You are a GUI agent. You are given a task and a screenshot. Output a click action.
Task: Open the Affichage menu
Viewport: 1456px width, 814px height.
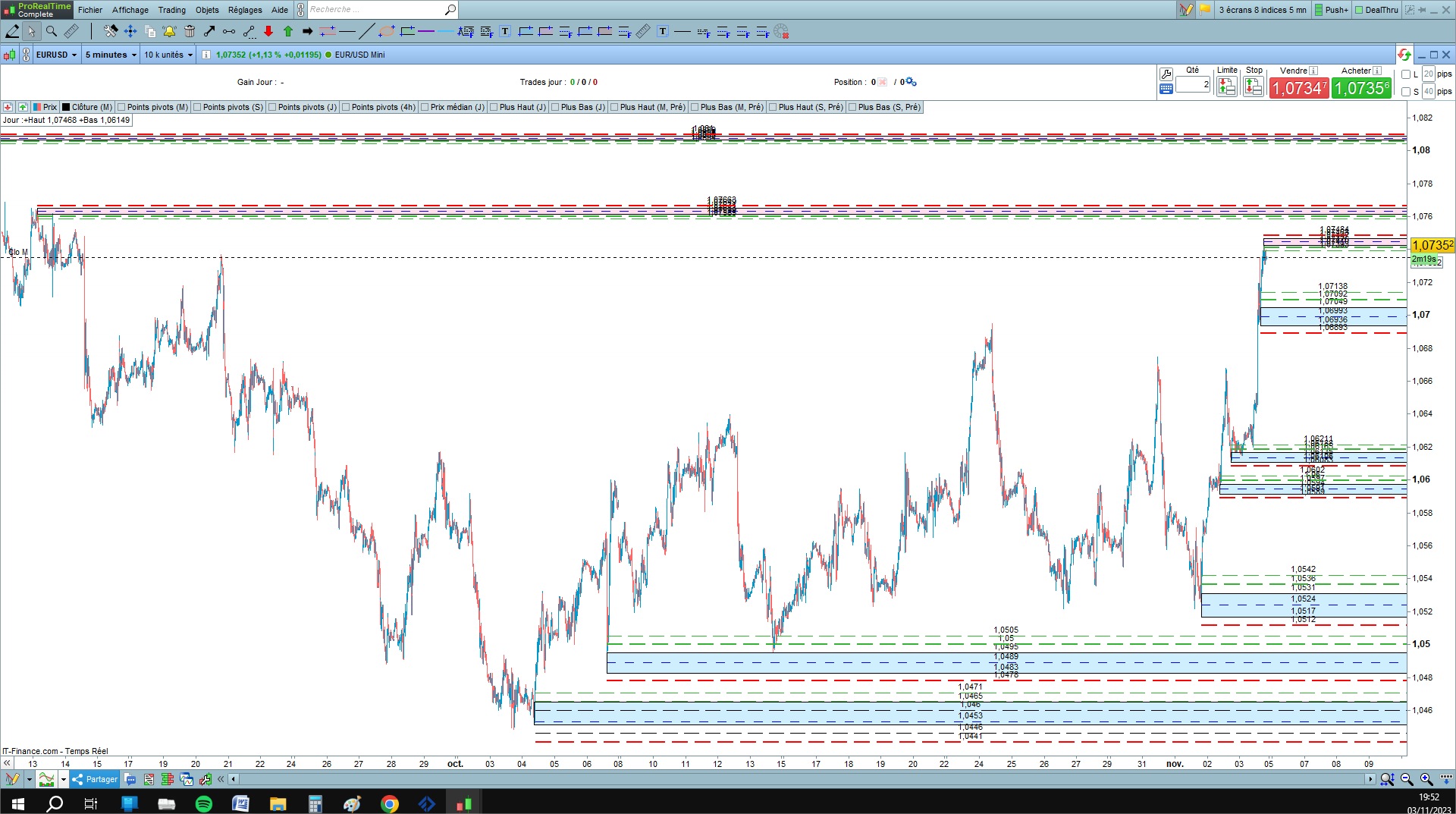[130, 10]
